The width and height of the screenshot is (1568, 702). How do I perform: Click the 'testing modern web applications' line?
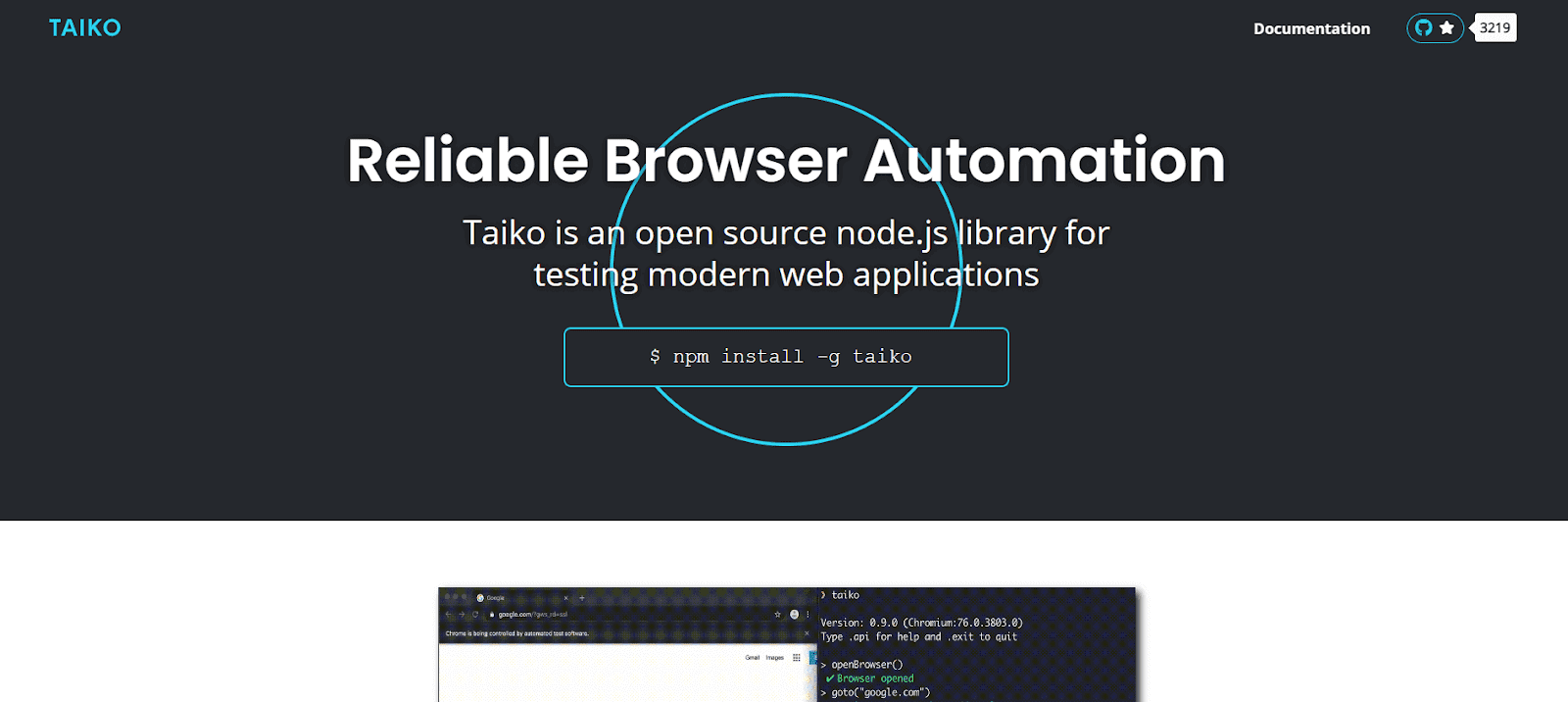786,276
